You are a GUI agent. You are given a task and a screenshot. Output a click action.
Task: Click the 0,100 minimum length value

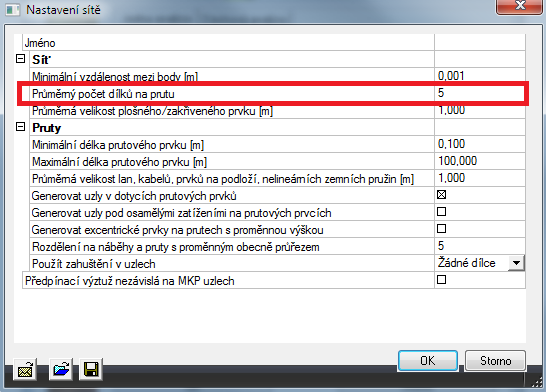(451, 144)
